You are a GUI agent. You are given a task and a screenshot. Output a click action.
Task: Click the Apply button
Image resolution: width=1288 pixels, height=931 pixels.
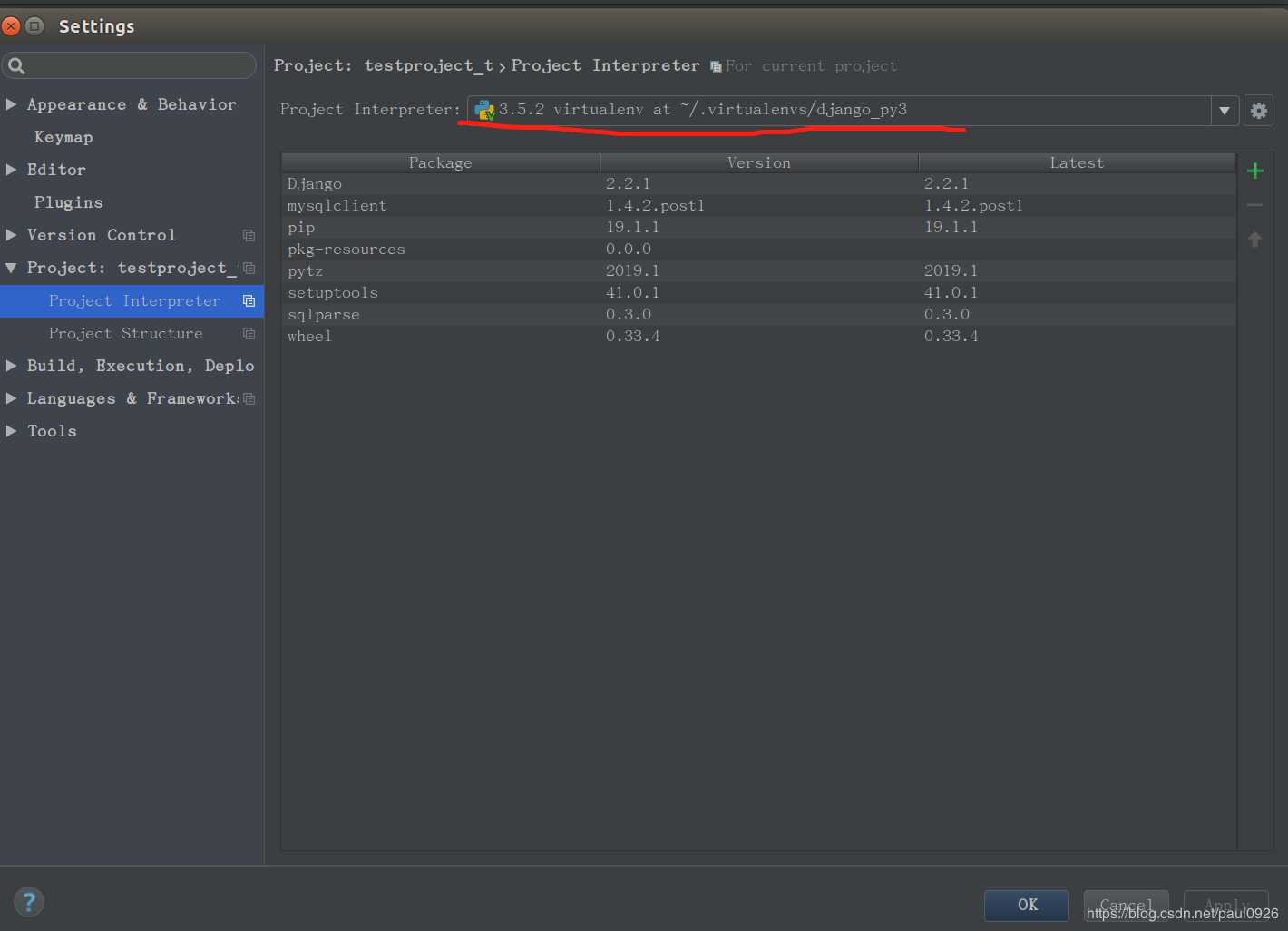[1226, 905]
